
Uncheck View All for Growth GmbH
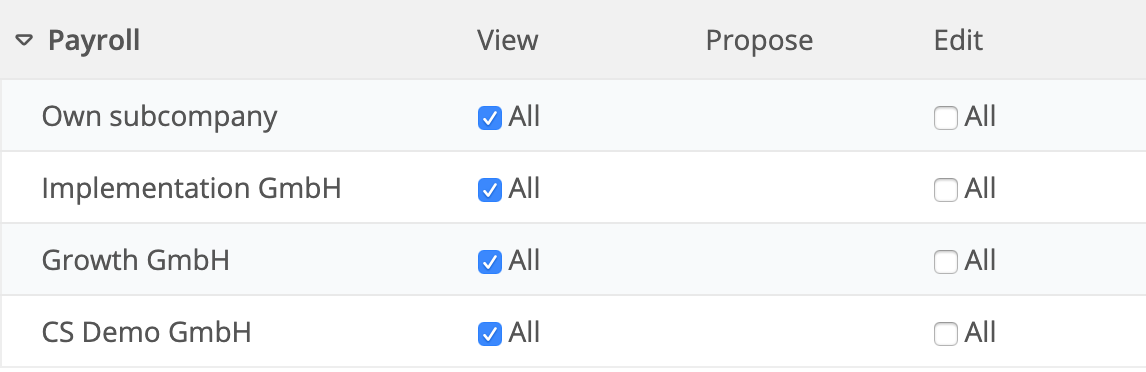click(490, 262)
